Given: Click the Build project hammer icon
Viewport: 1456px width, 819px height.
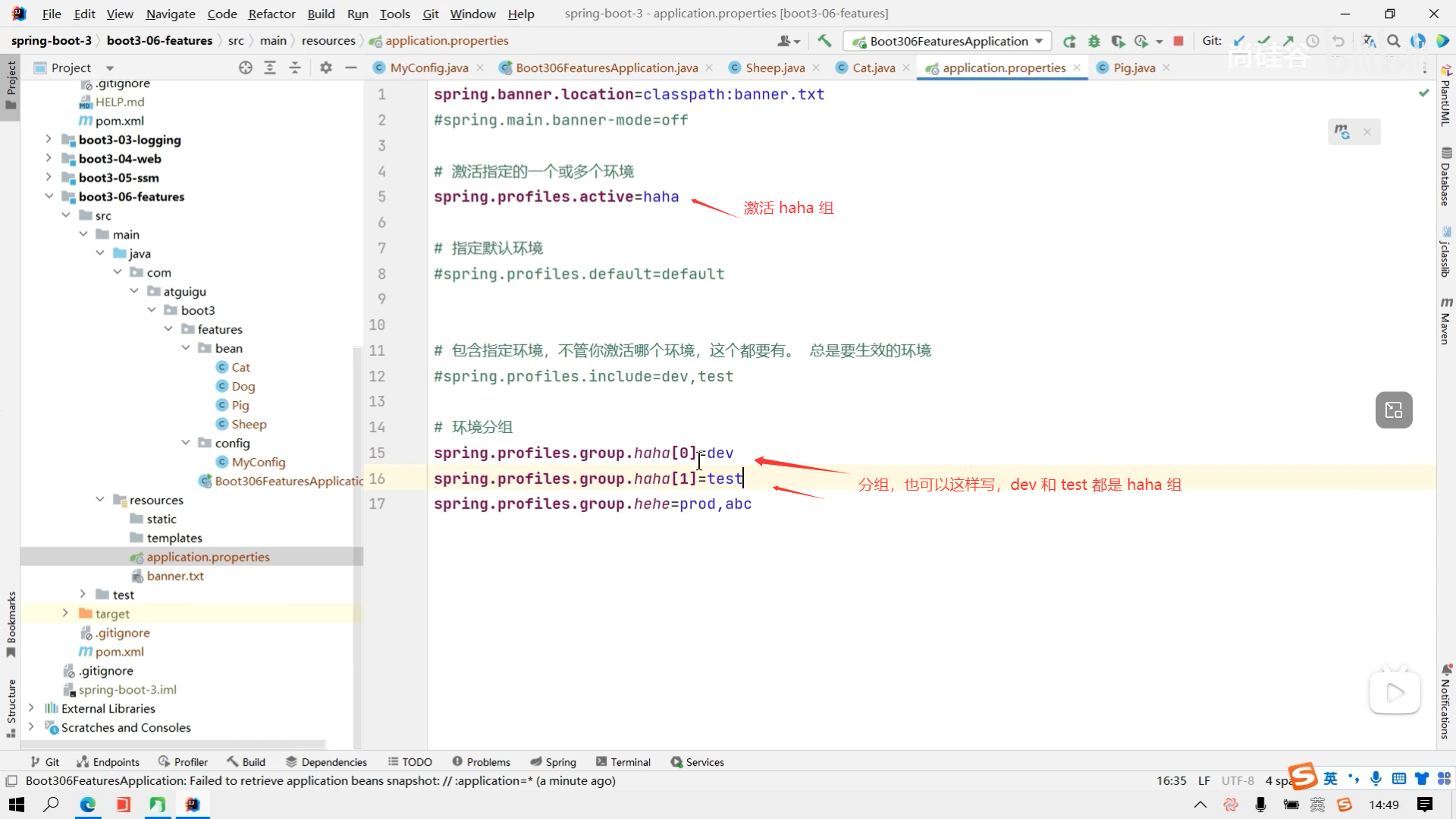Looking at the screenshot, I should [824, 41].
